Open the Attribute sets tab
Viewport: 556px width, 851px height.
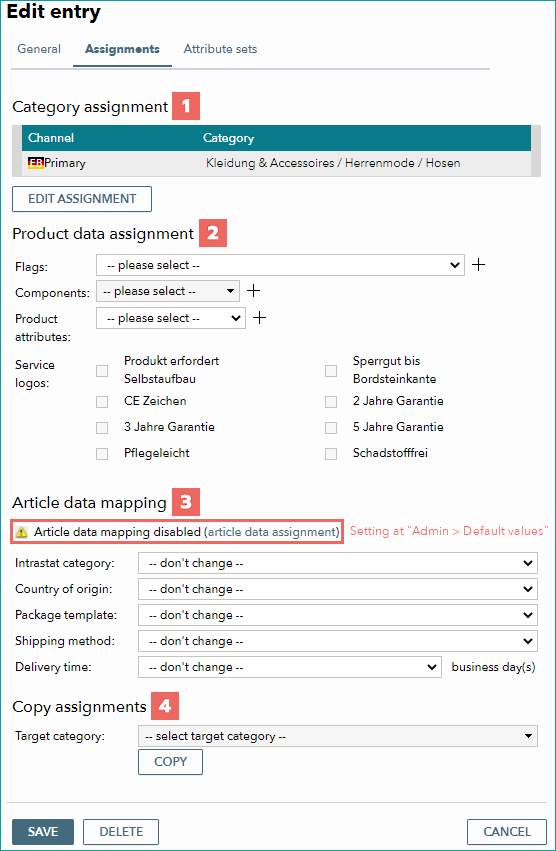[220, 49]
